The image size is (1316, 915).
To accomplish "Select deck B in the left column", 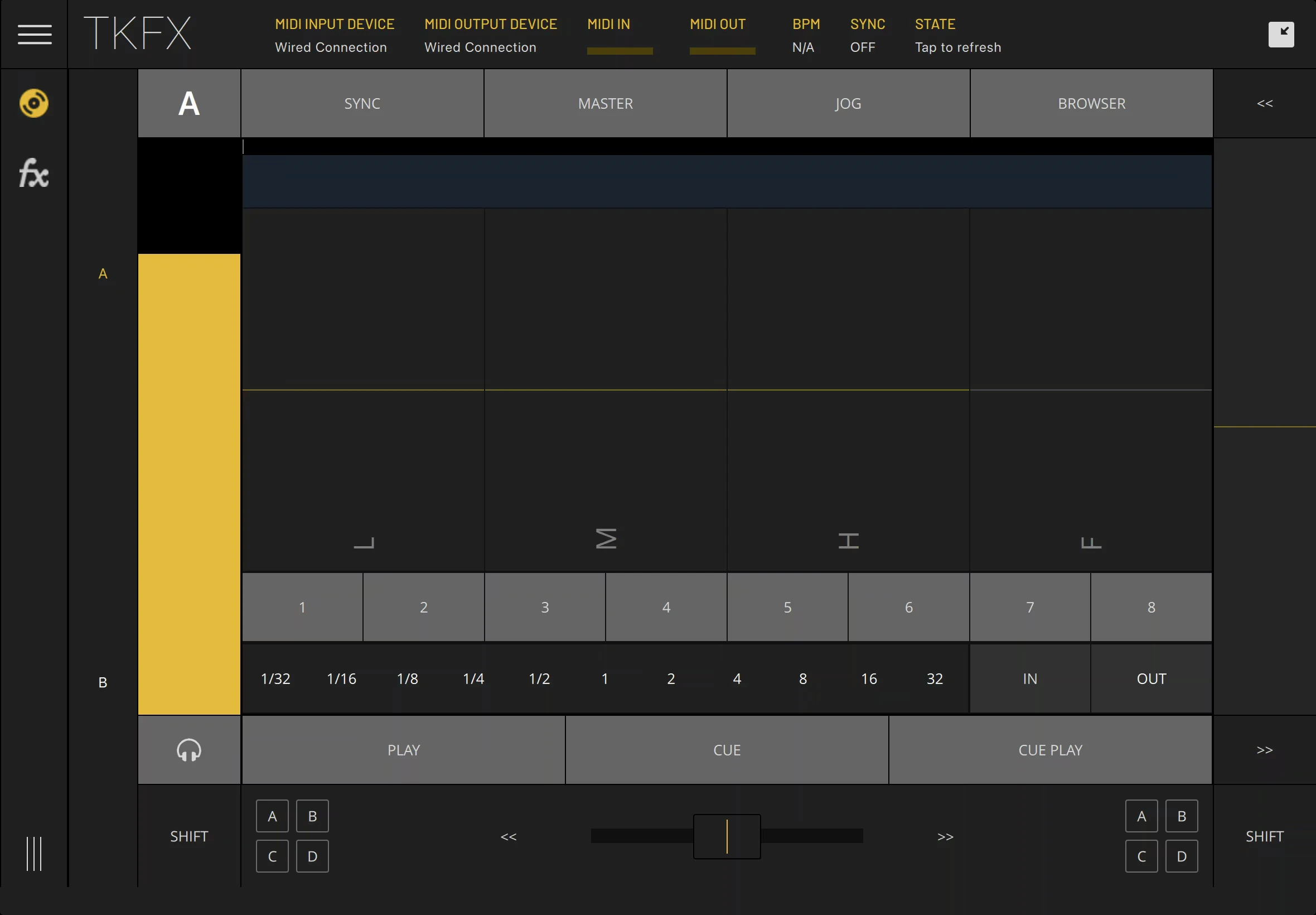I will pos(103,682).
